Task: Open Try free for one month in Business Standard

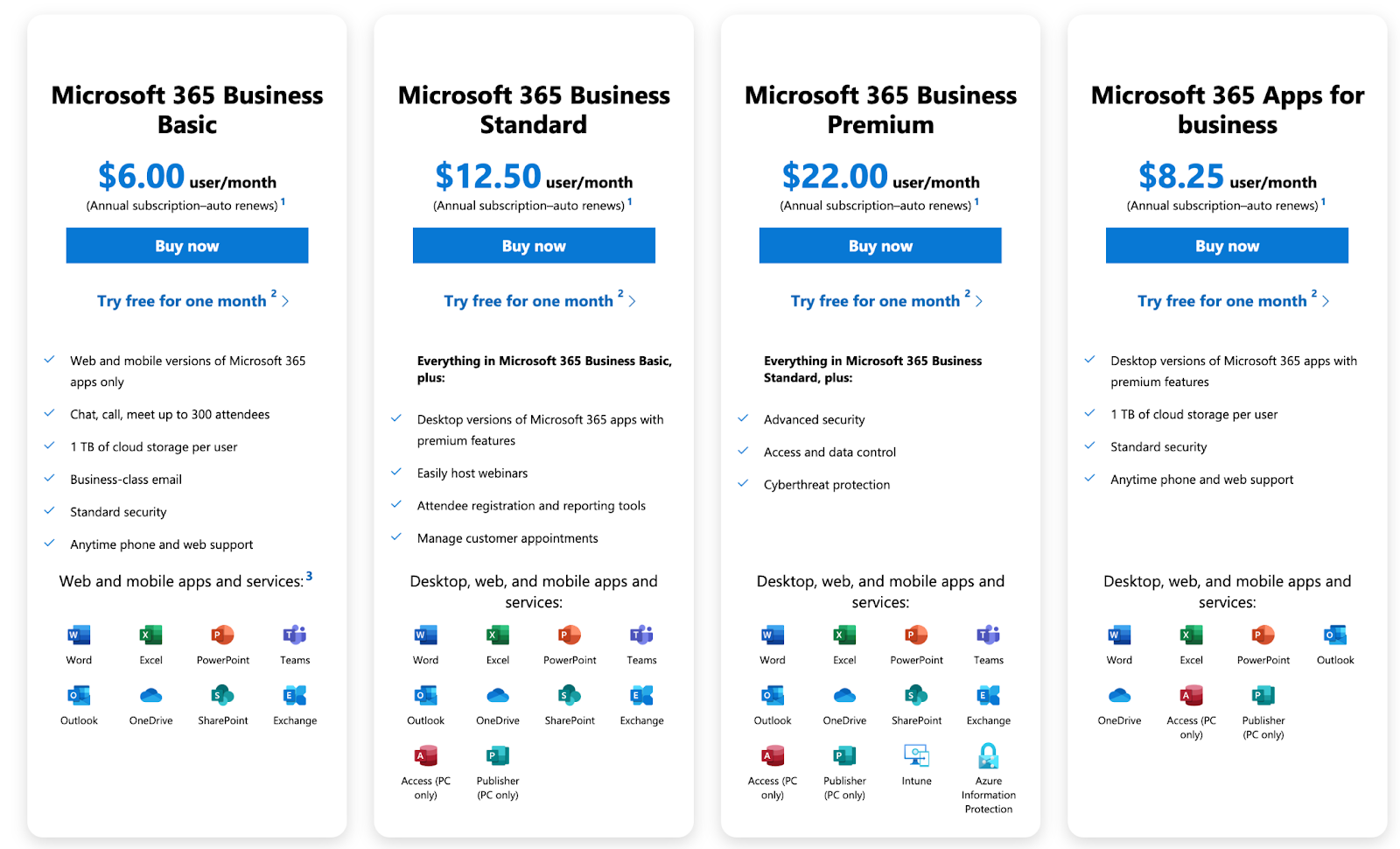Action: tap(532, 300)
